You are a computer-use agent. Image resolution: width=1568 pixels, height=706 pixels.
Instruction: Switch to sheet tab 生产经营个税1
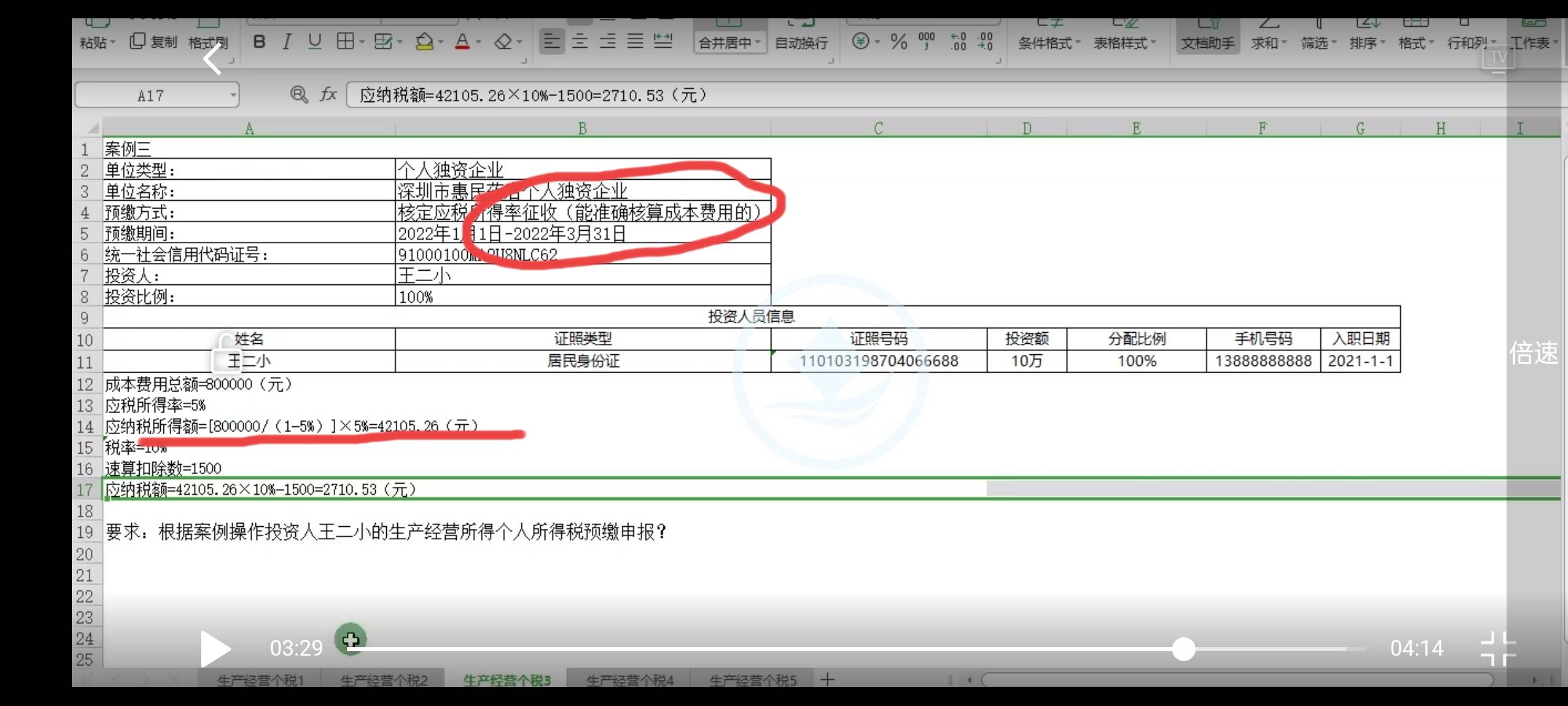[261, 680]
